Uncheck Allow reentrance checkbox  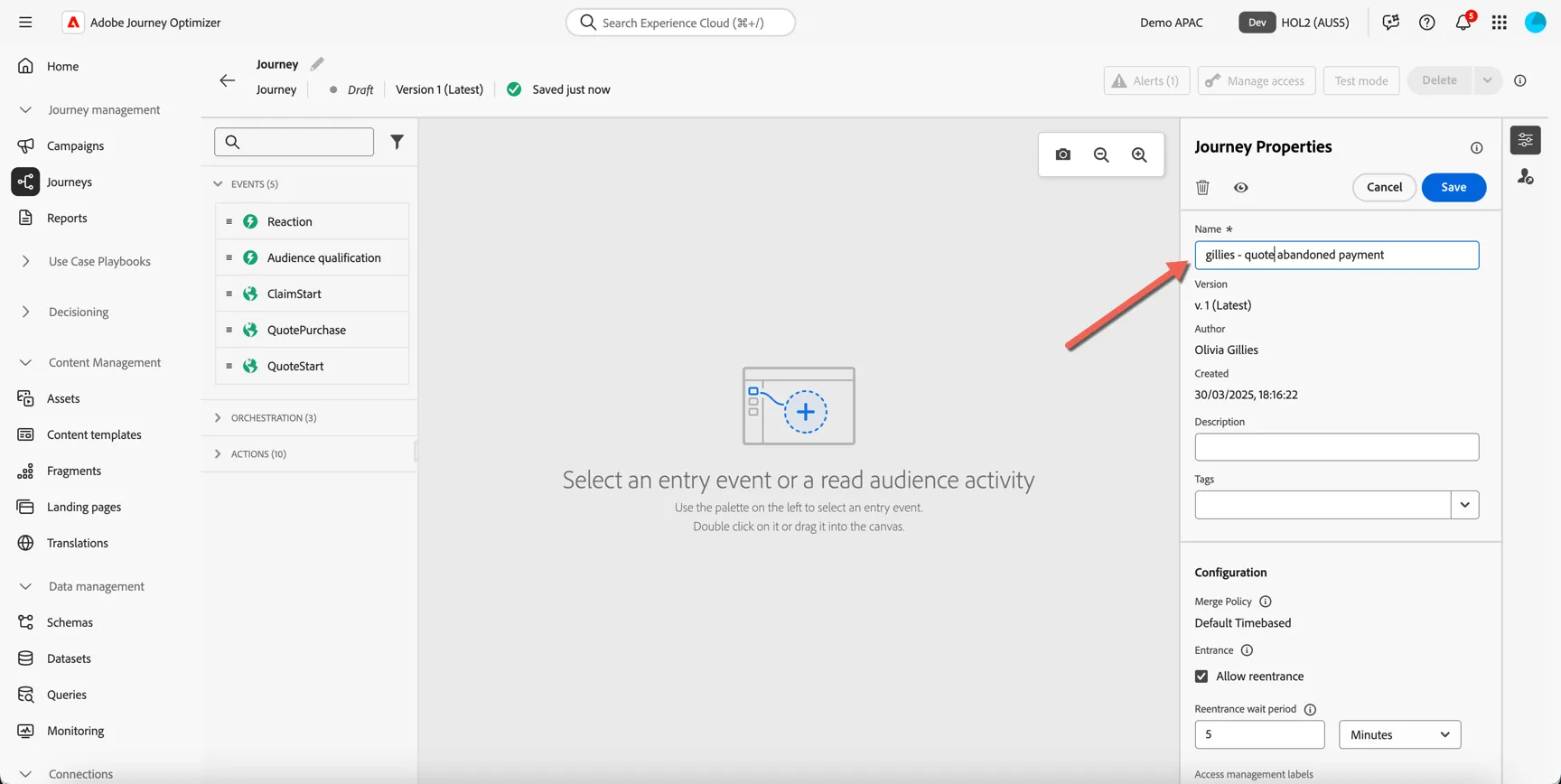click(x=1201, y=677)
